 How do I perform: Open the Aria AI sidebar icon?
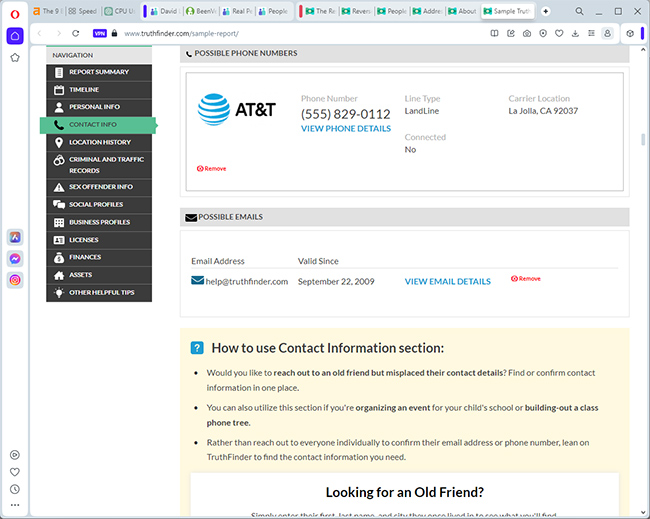click(x=15, y=237)
